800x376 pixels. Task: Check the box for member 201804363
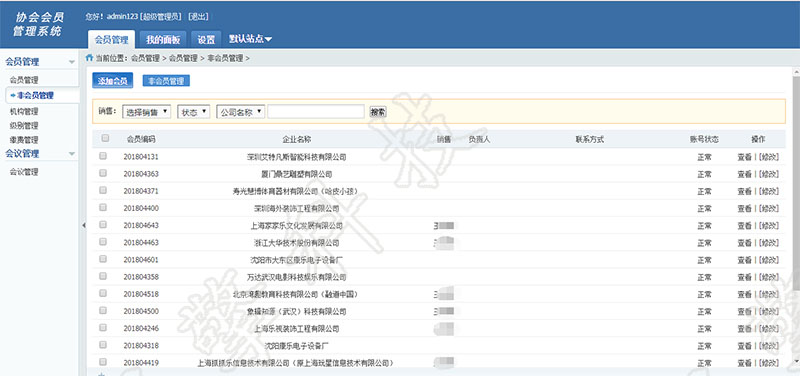[103, 173]
